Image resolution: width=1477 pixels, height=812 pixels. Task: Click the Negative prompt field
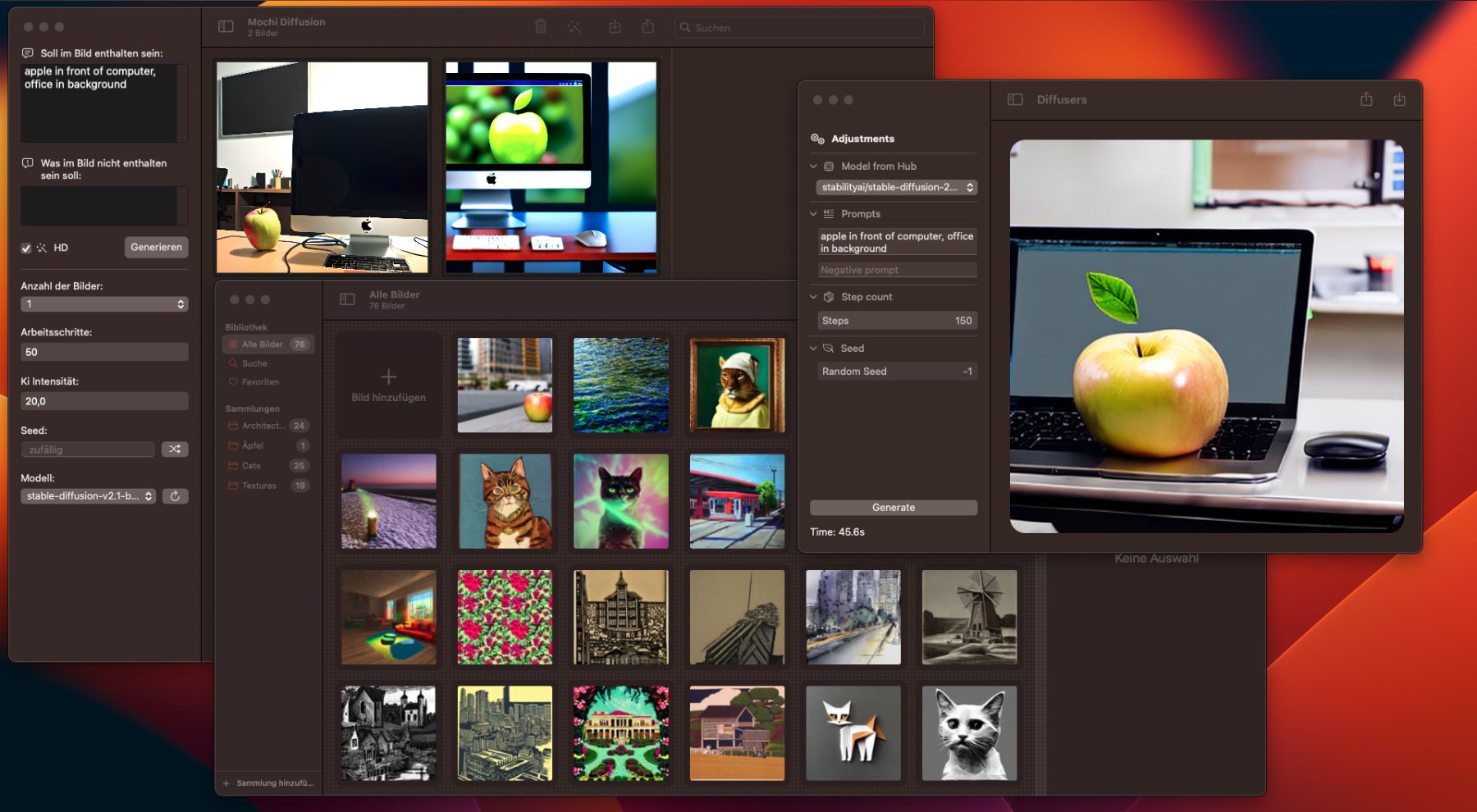[896, 270]
